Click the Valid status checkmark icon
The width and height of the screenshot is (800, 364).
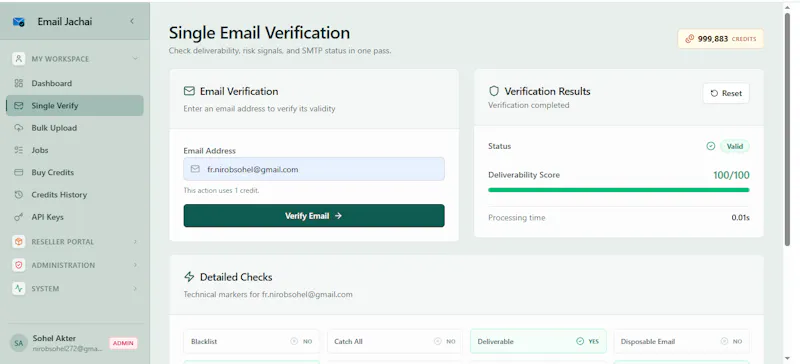[711, 147]
